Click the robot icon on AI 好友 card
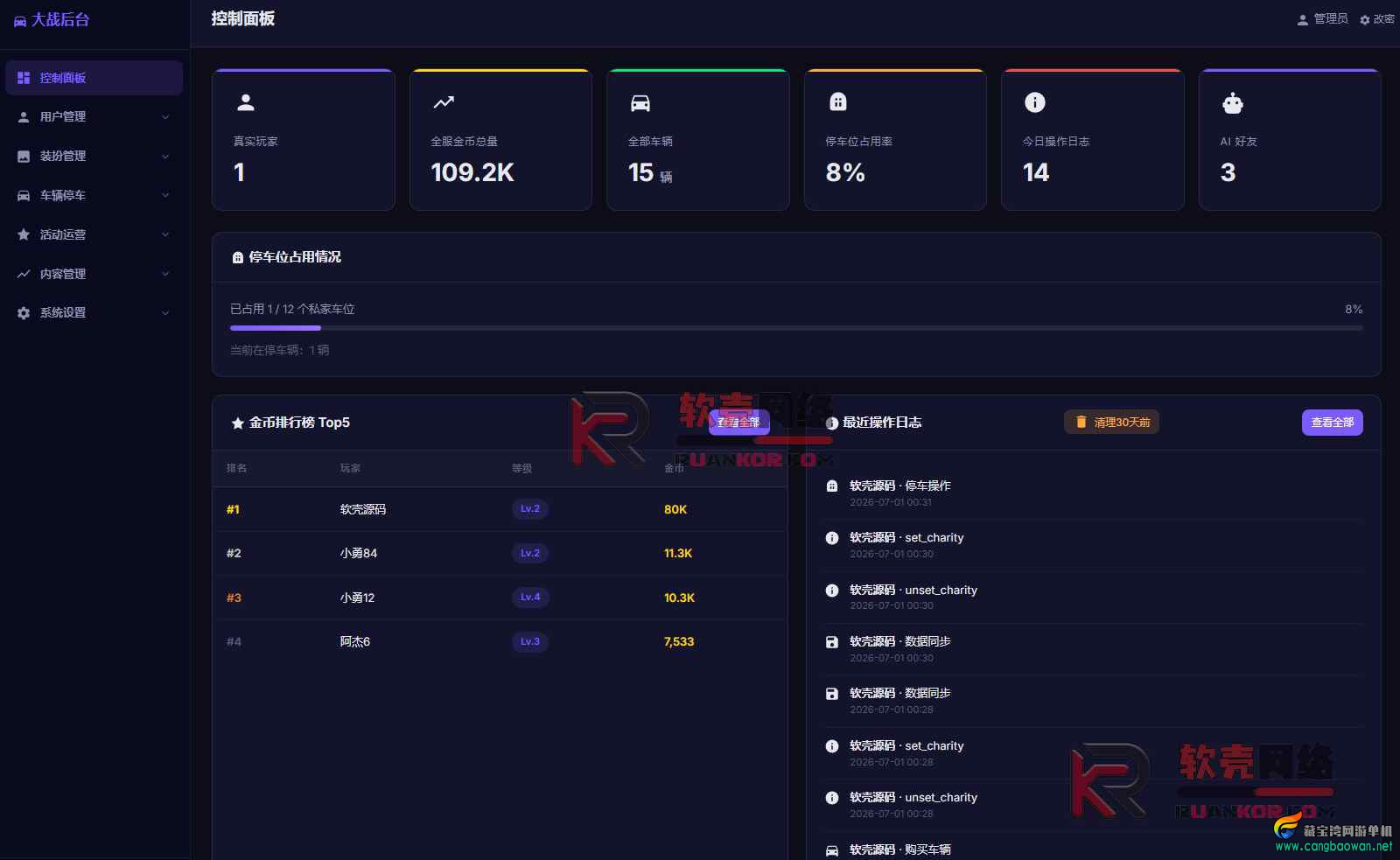This screenshot has width=1400, height=860. pyautogui.click(x=1233, y=103)
